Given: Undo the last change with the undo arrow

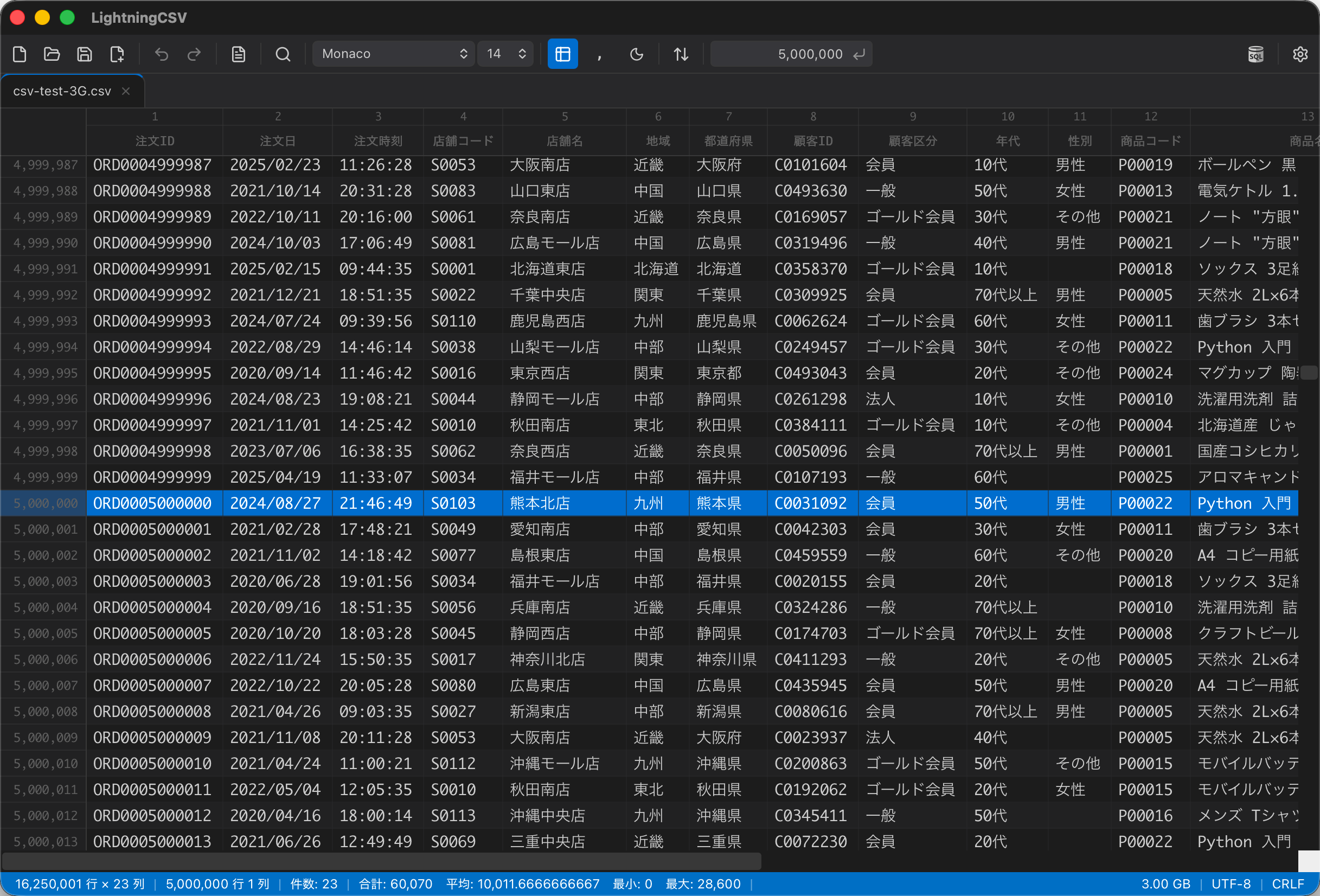Looking at the screenshot, I should tap(162, 54).
